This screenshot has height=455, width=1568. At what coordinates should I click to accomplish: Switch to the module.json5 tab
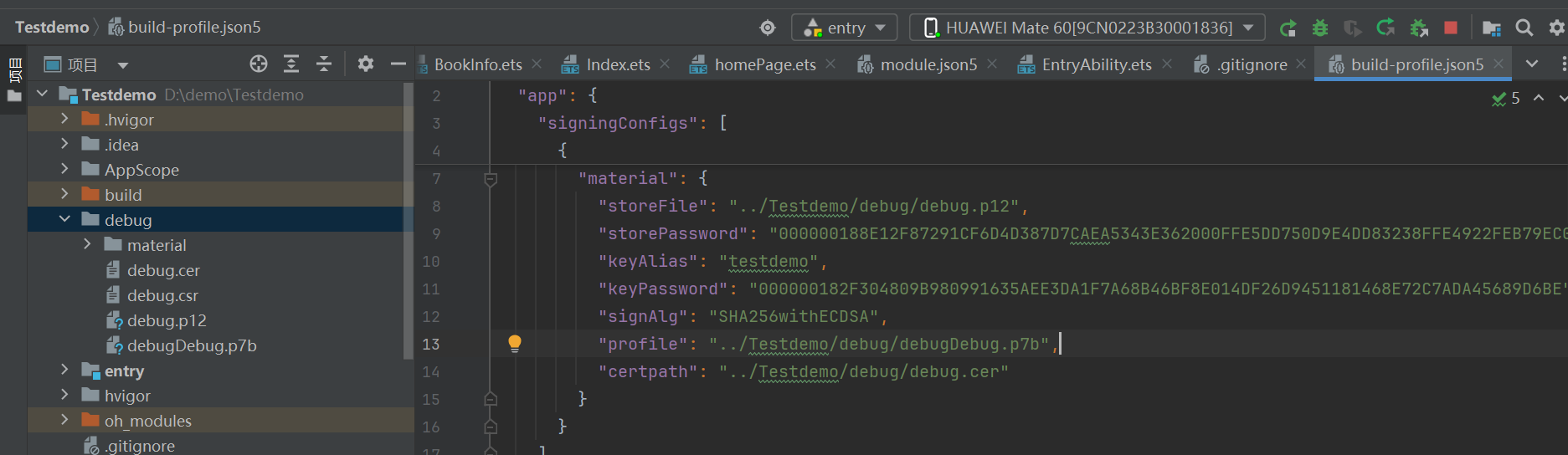tap(928, 64)
